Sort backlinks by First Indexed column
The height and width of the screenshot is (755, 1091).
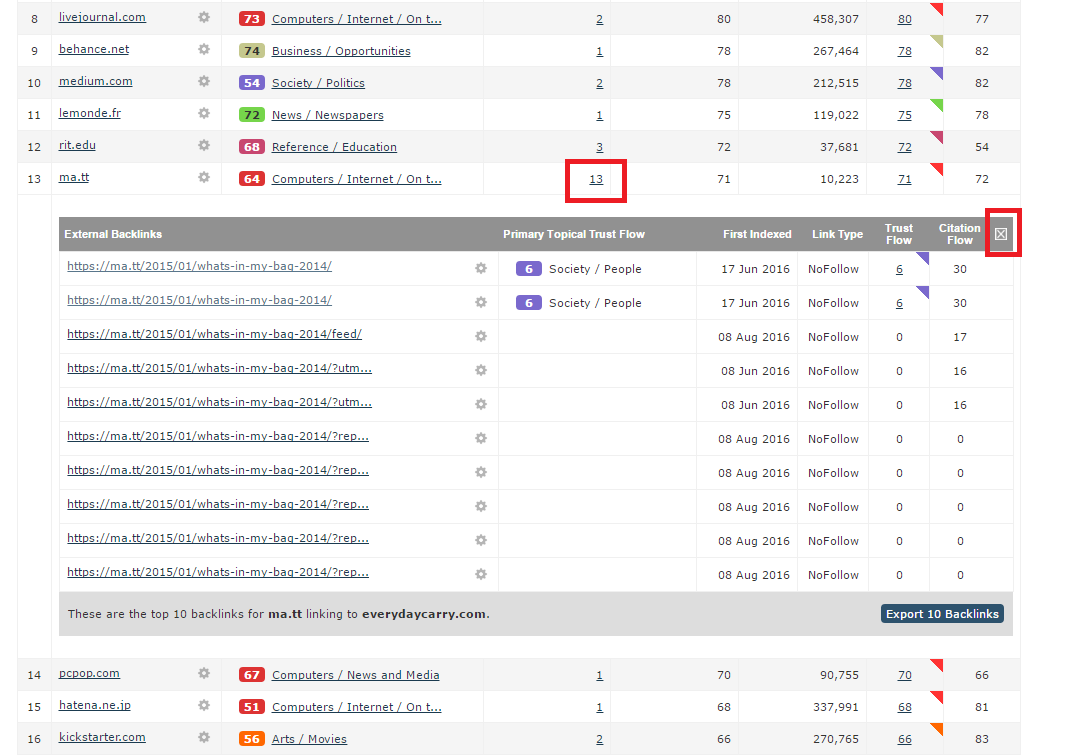coord(757,234)
